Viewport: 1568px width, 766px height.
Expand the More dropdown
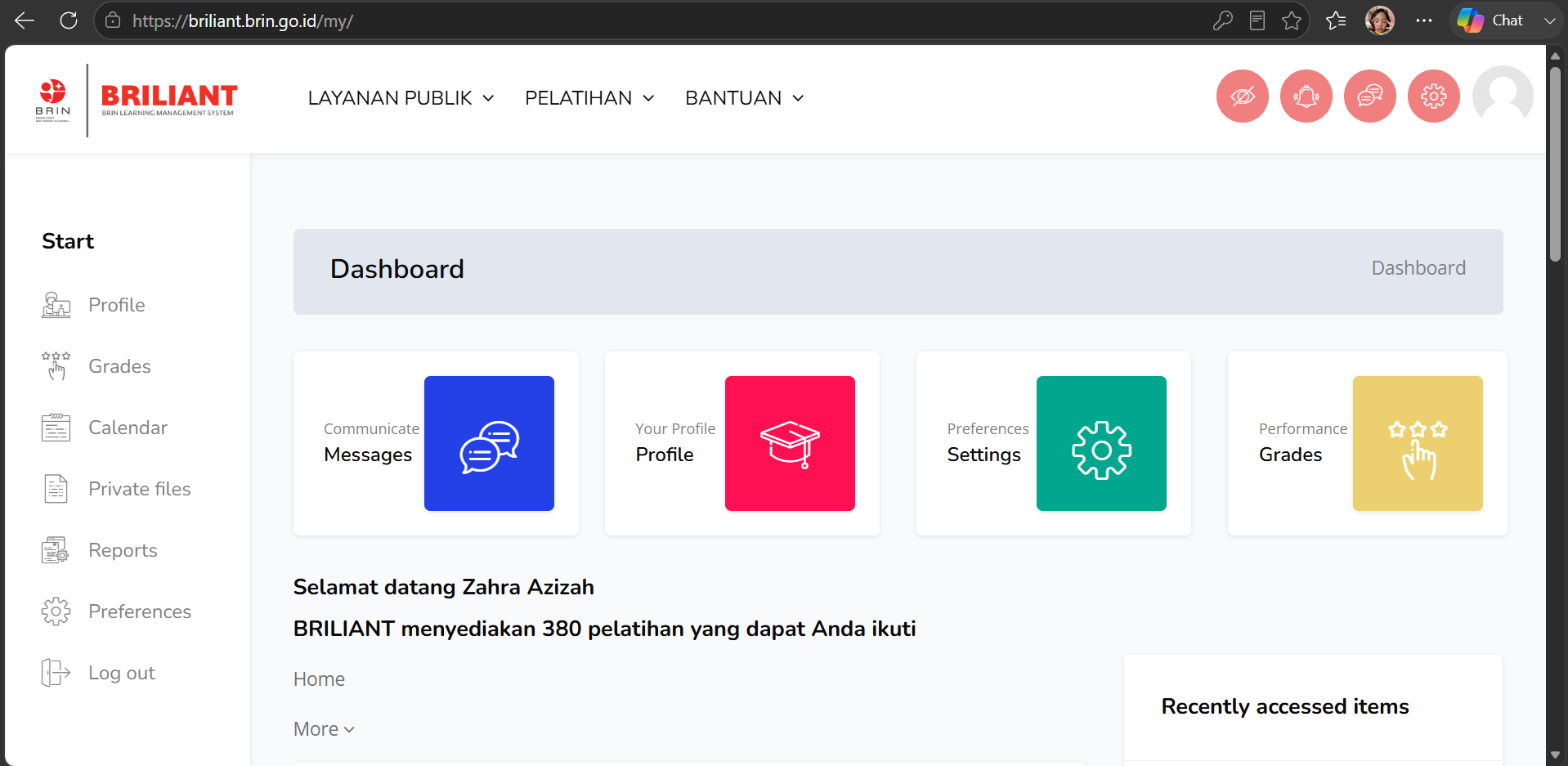tap(324, 729)
